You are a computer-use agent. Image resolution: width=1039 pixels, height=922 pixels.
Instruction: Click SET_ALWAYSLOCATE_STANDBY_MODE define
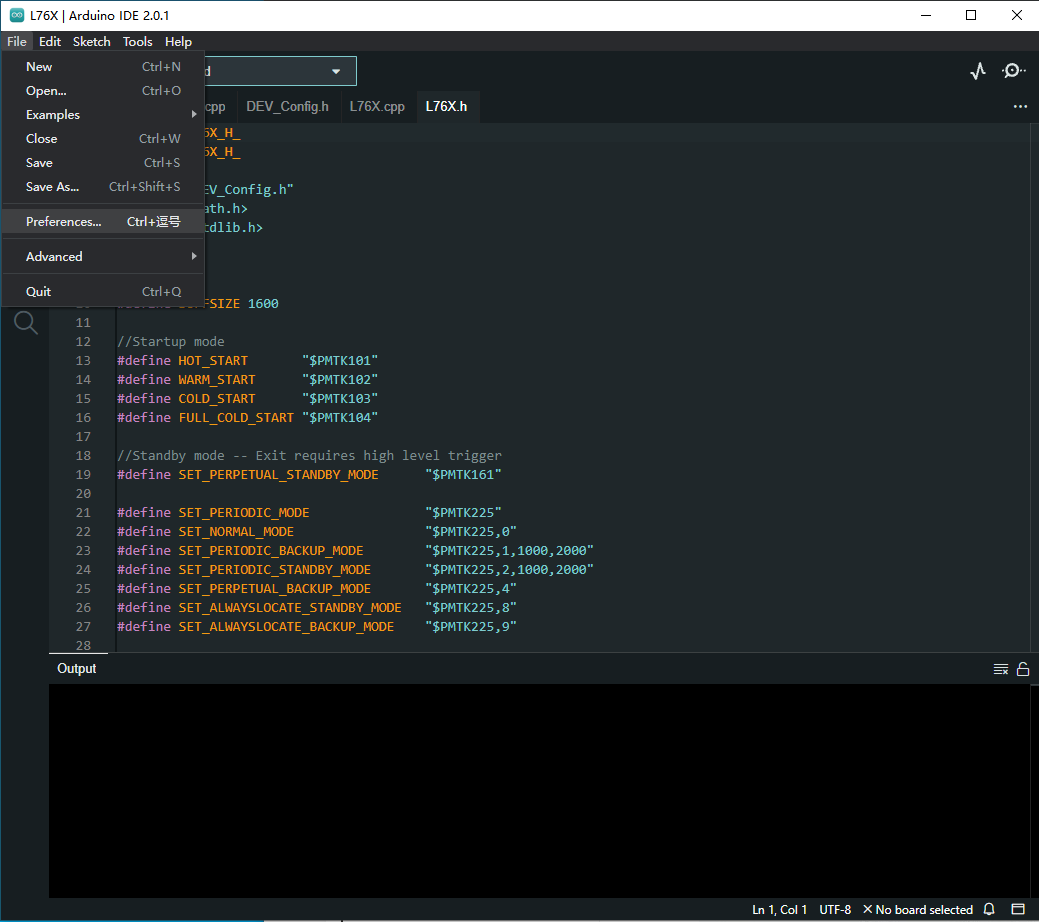(290, 608)
